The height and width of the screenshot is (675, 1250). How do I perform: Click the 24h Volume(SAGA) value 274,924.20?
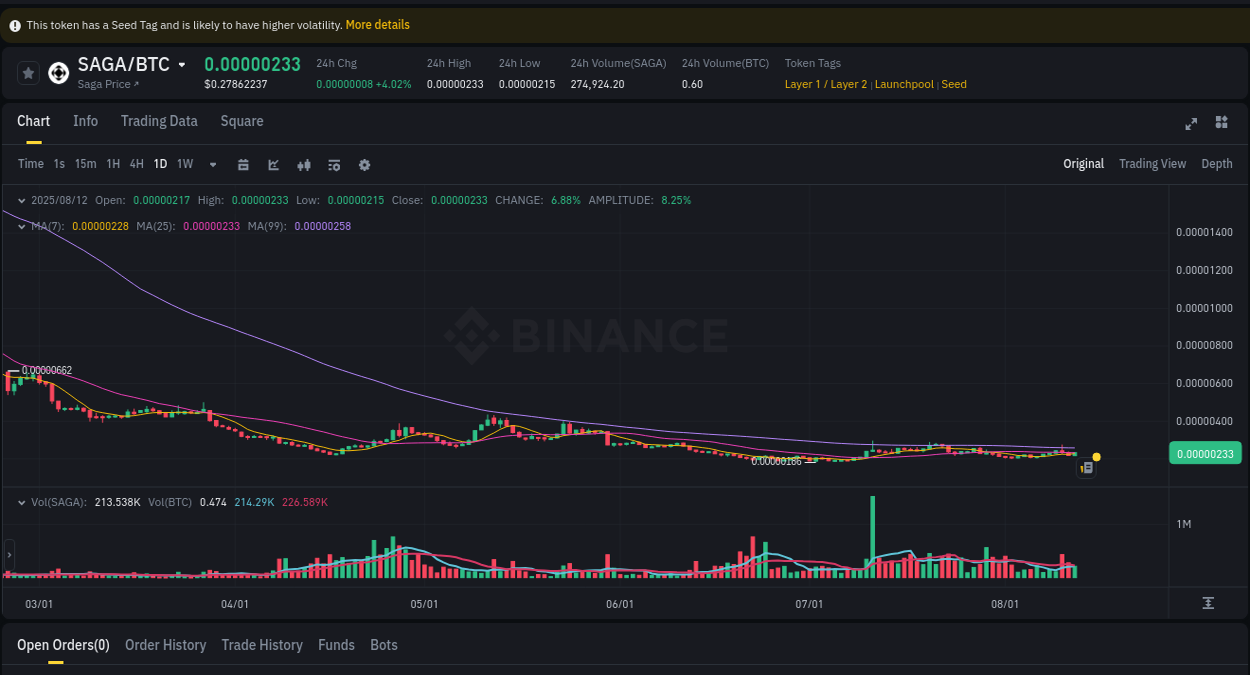click(x=597, y=84)
